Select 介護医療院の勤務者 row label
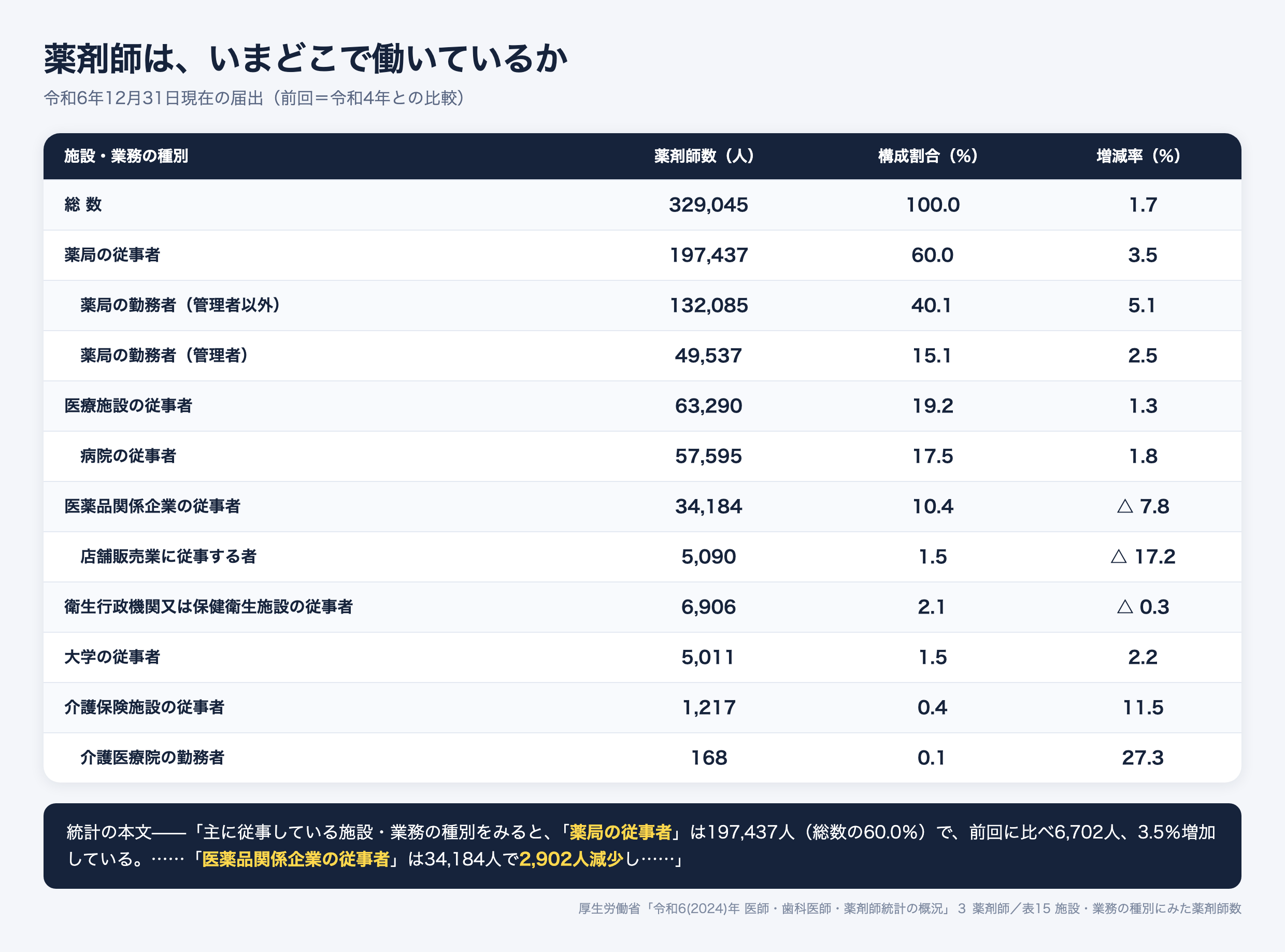Image resolution: width=1285 pixels, height=952 pixels. coord(152,757)
